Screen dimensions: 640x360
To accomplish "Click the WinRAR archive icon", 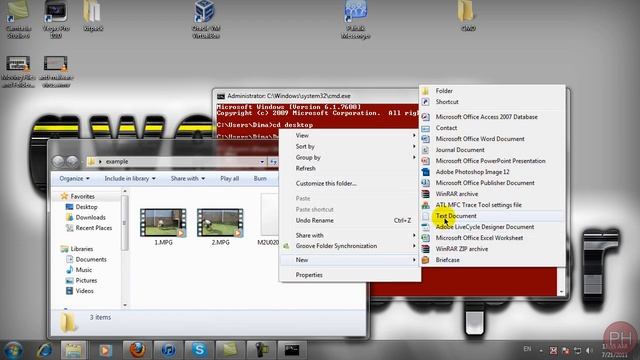I will pos(425,194).
